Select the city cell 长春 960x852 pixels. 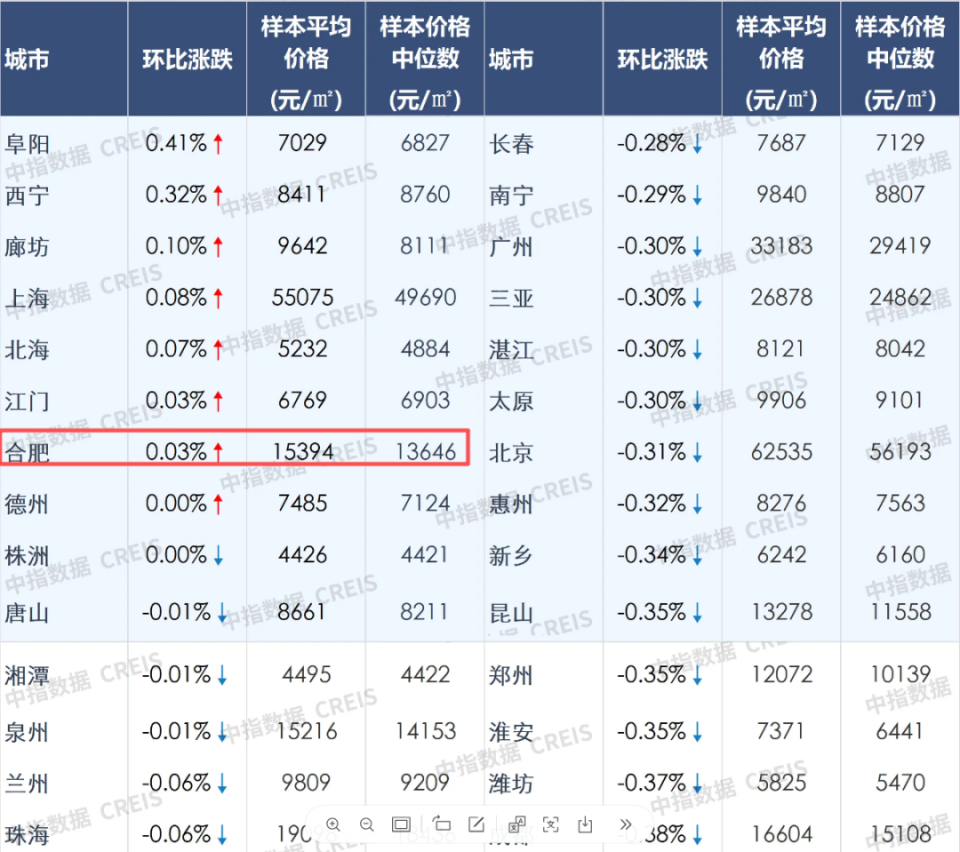(511, 144)
